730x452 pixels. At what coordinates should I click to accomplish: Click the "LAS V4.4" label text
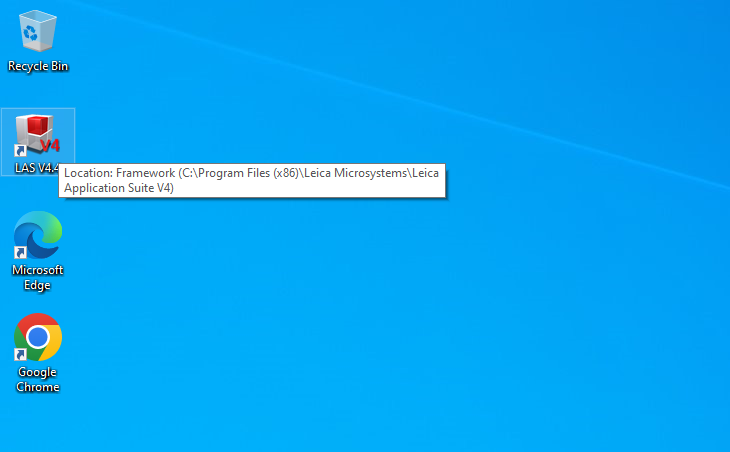click(x=37, y=168)
